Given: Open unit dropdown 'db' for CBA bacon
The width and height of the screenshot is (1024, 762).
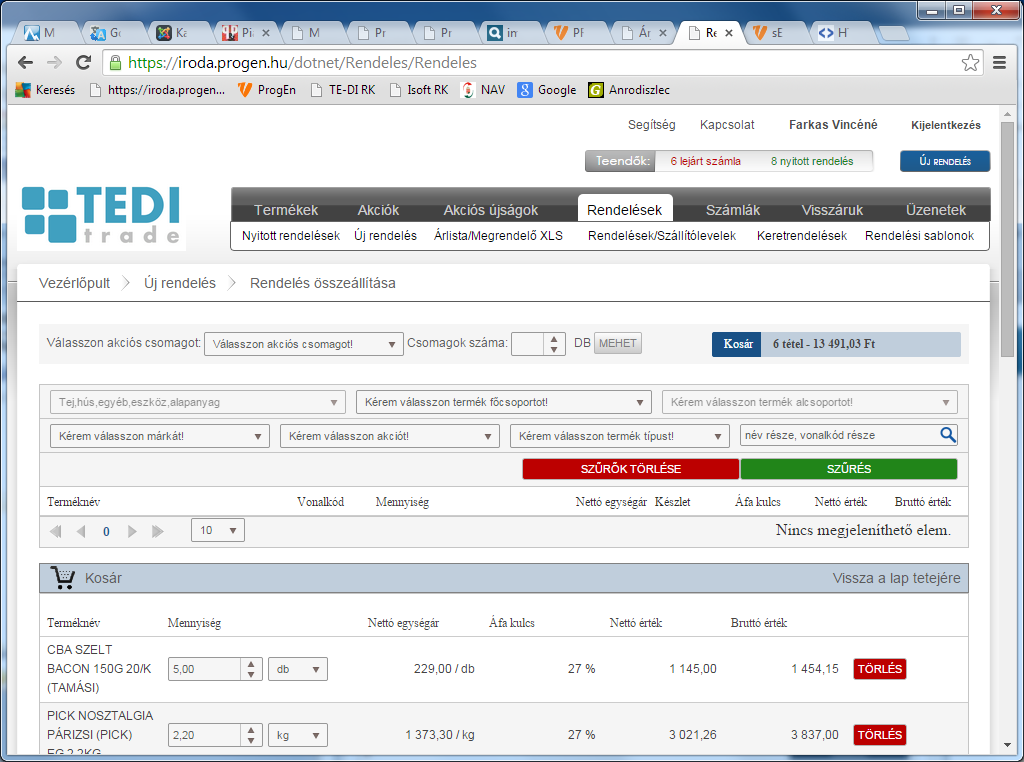Looking at the screenshot, I should click(x=298, y=669).
